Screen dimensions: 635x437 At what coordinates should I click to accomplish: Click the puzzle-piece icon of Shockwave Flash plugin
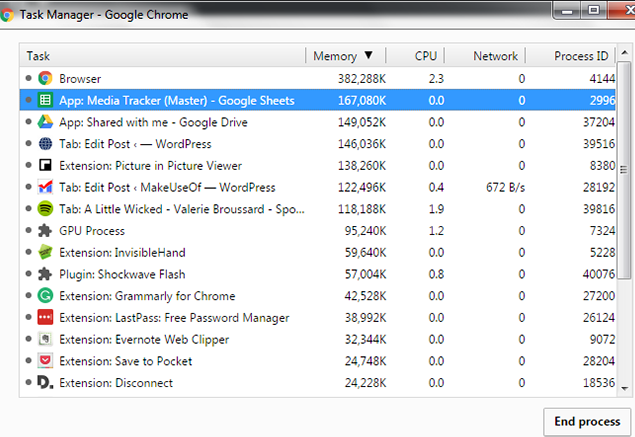coord(45,274)
